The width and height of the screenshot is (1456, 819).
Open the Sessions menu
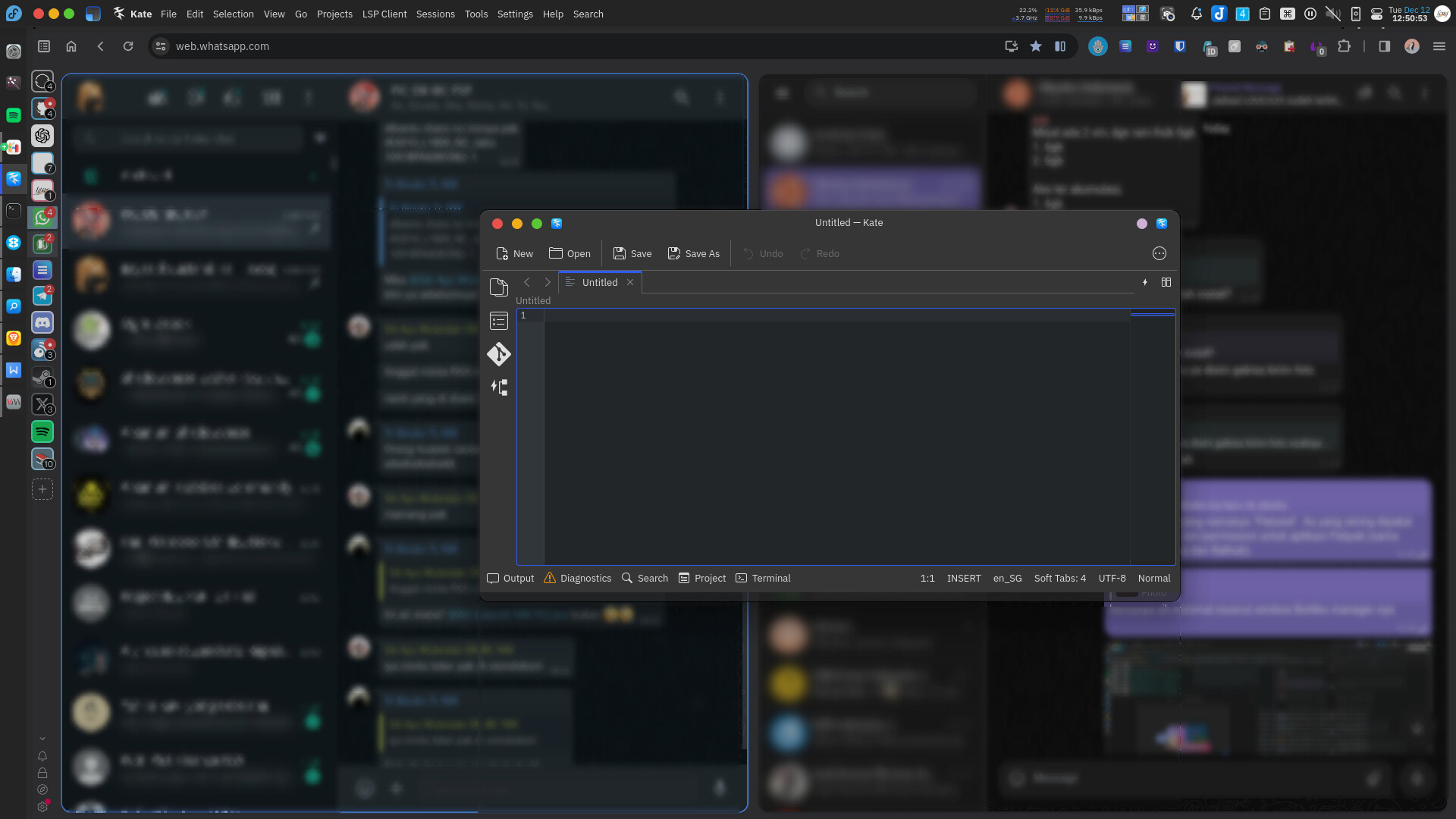pos(435,14)
